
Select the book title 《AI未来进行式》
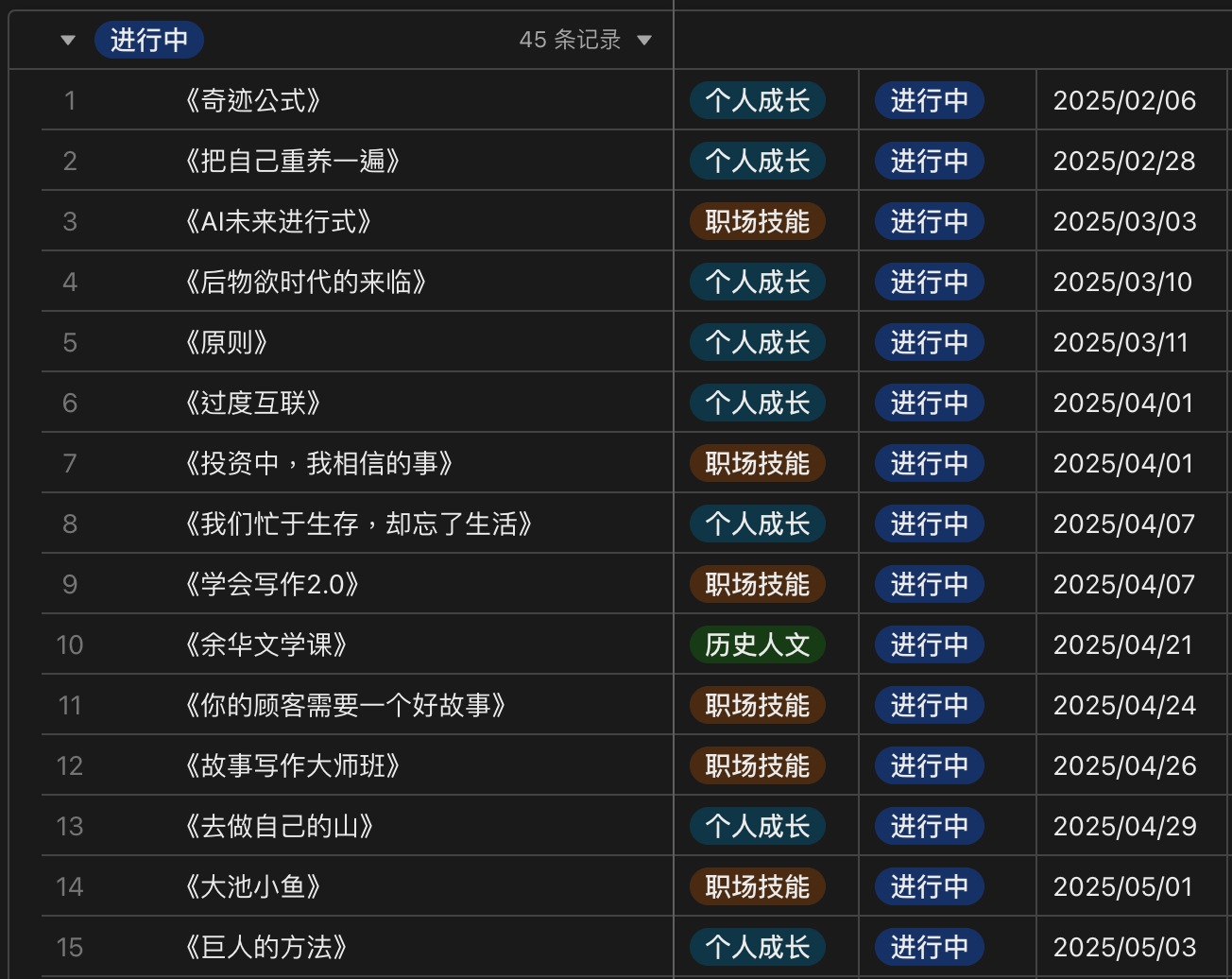tap(279, 221)
